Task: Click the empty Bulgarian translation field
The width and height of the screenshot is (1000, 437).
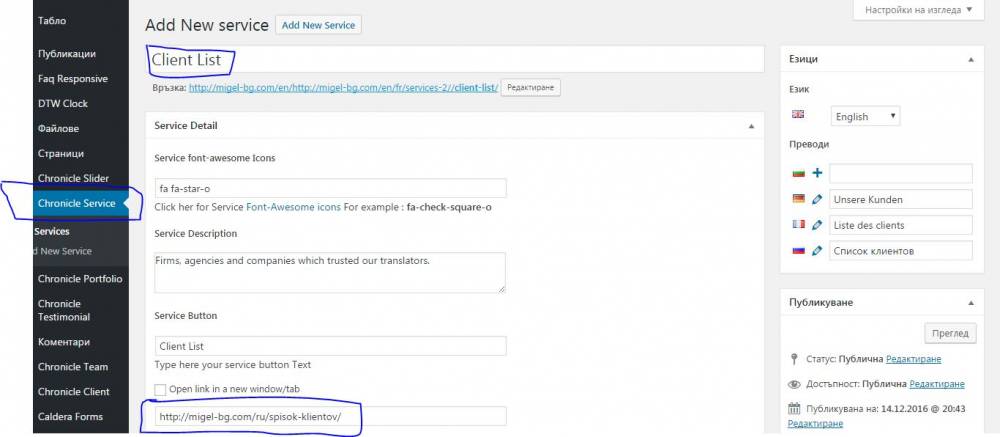Action: point(901,174)
